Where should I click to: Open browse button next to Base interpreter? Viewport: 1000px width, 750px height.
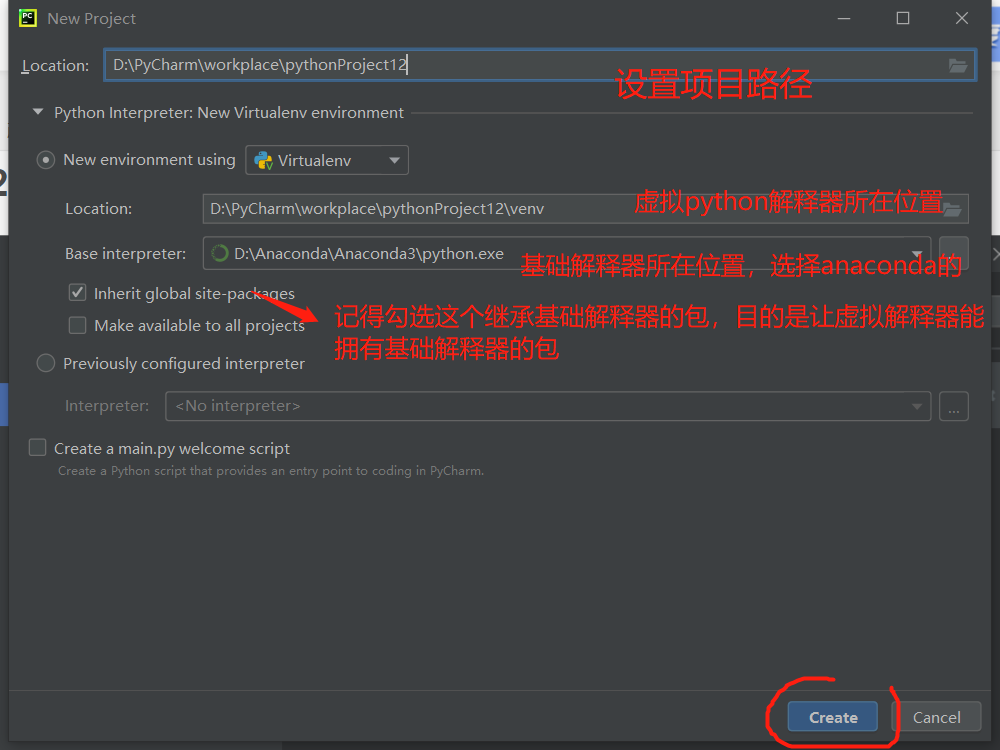tap(954, 253)
